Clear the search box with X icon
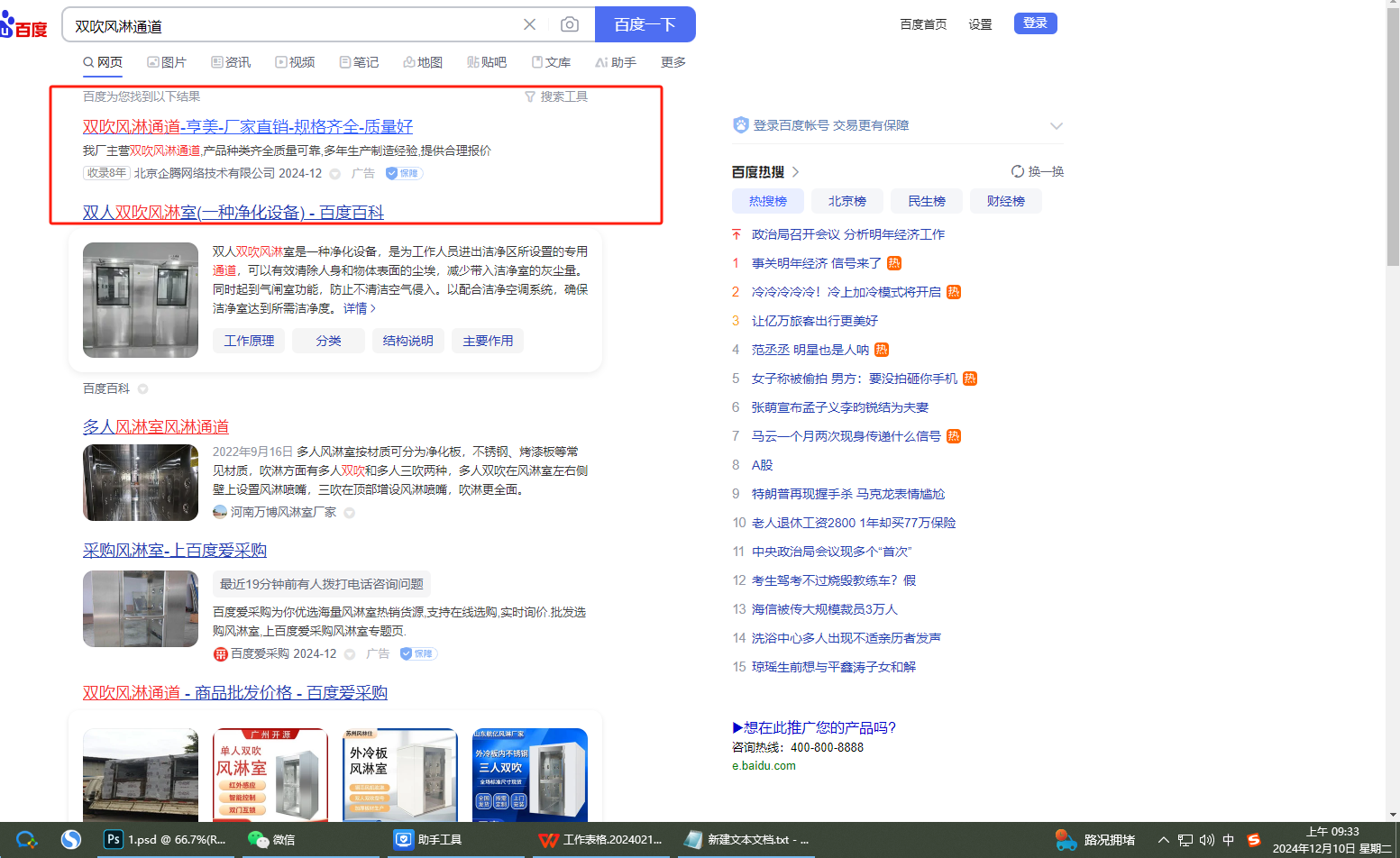 (530, 24)
